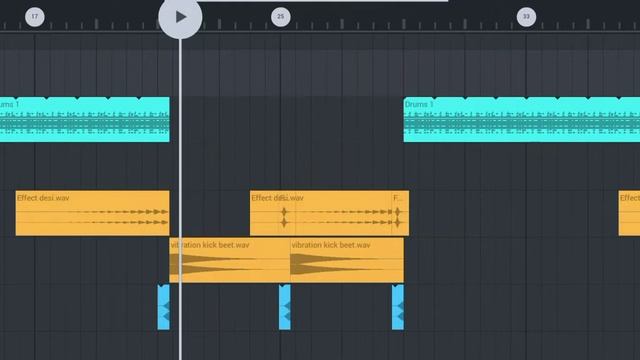Jump to bar 25 marker
The height and width of the screenshot is (360, 640).
pos(280,17)
